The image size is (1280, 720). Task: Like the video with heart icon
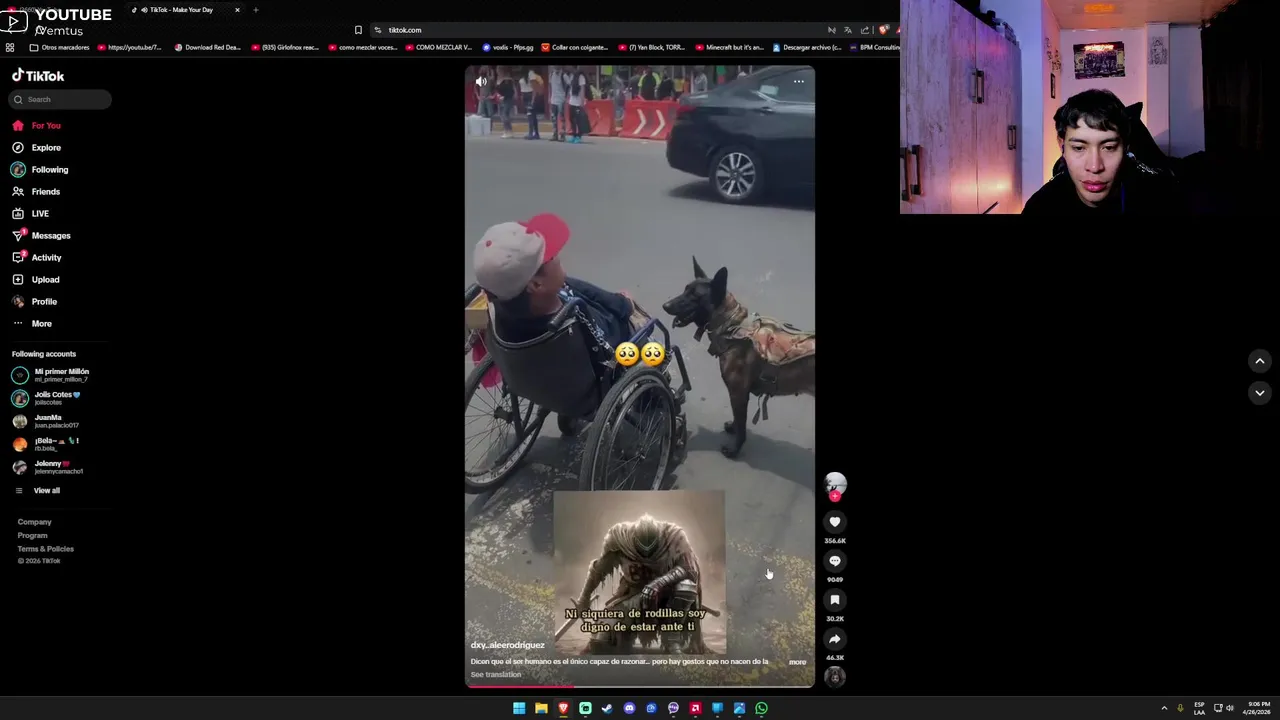click(x=835, y=522)
